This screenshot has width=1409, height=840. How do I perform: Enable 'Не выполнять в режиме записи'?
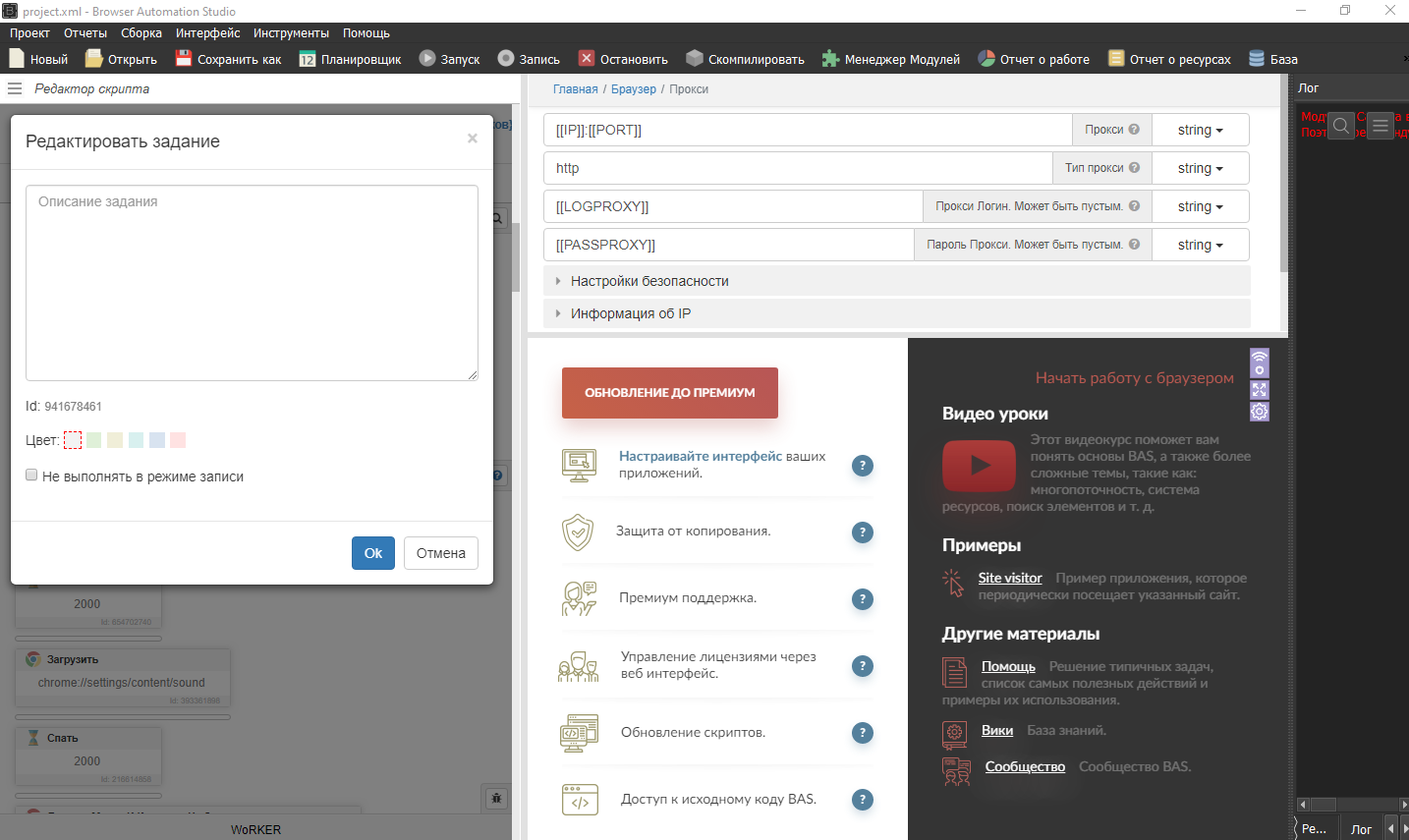pyautogui.click(x=31, y=475)
